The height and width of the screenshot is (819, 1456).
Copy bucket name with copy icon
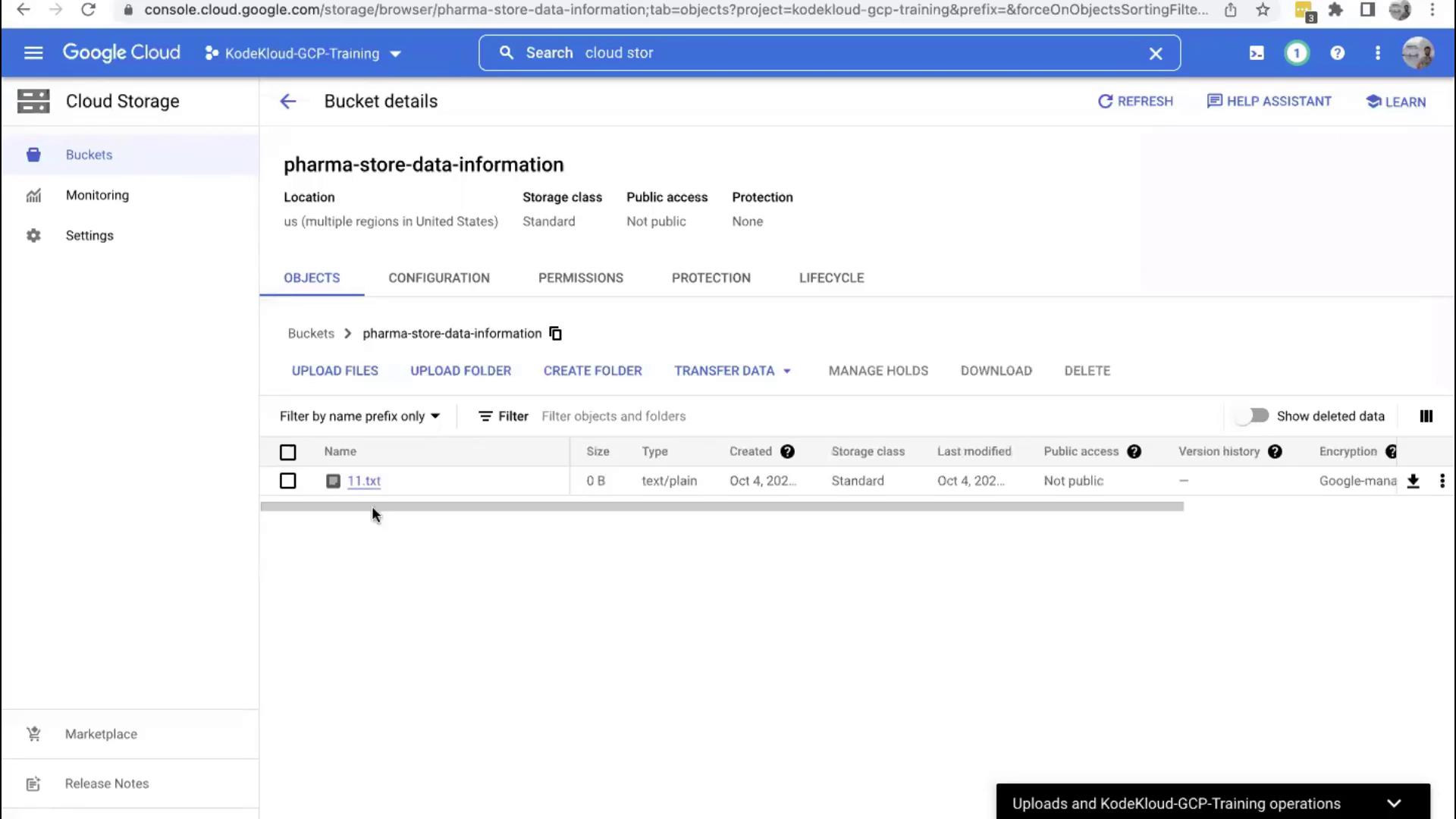(555, 334)
